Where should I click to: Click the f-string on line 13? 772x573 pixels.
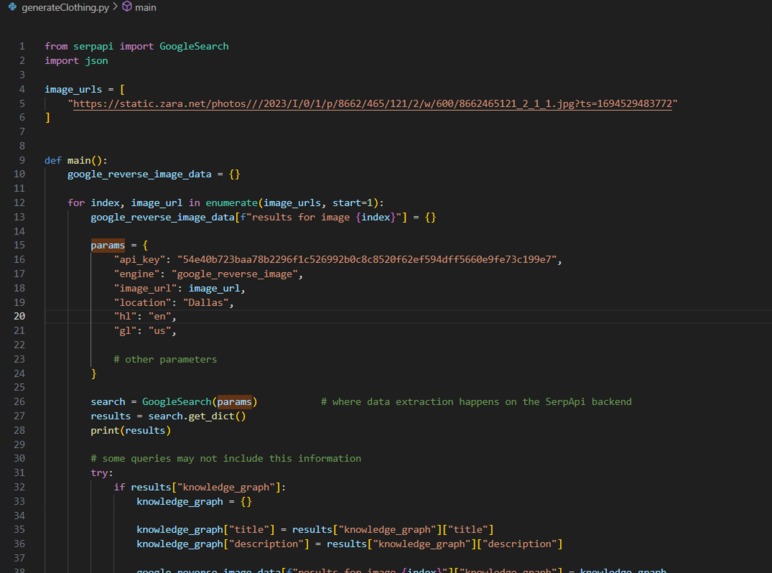[321, 217]
